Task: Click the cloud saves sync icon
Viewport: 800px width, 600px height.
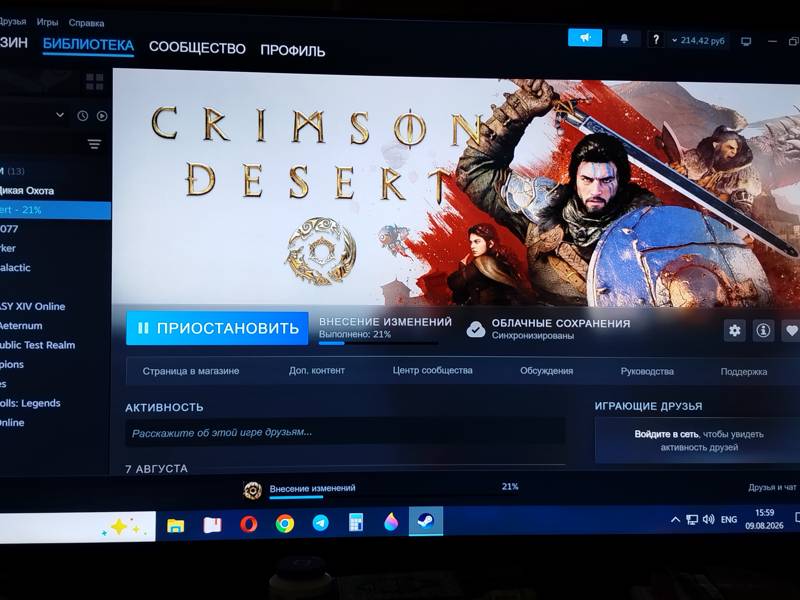Action: coord(476,330)
